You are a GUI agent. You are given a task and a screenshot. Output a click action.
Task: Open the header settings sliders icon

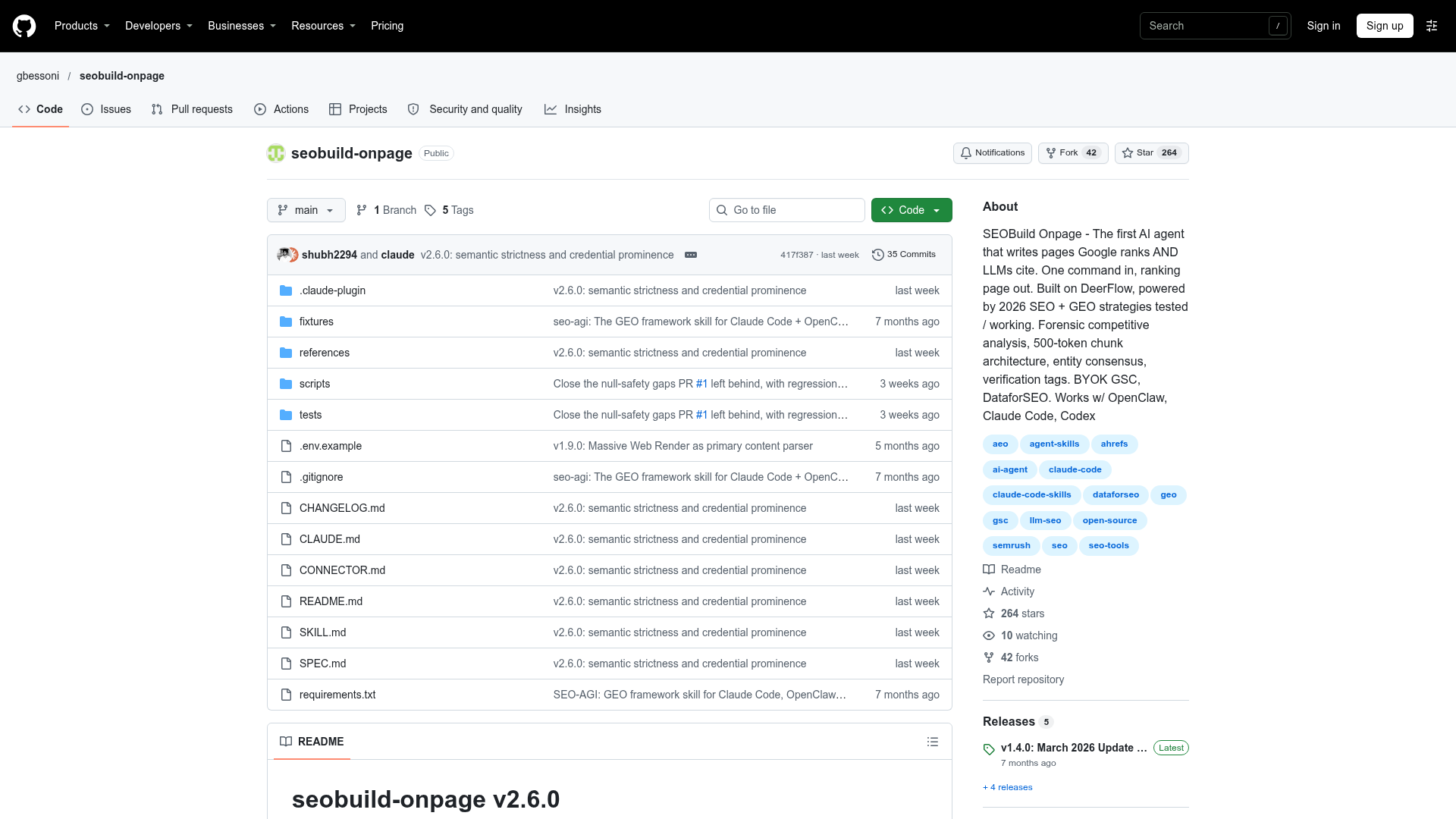[1432, 26]
